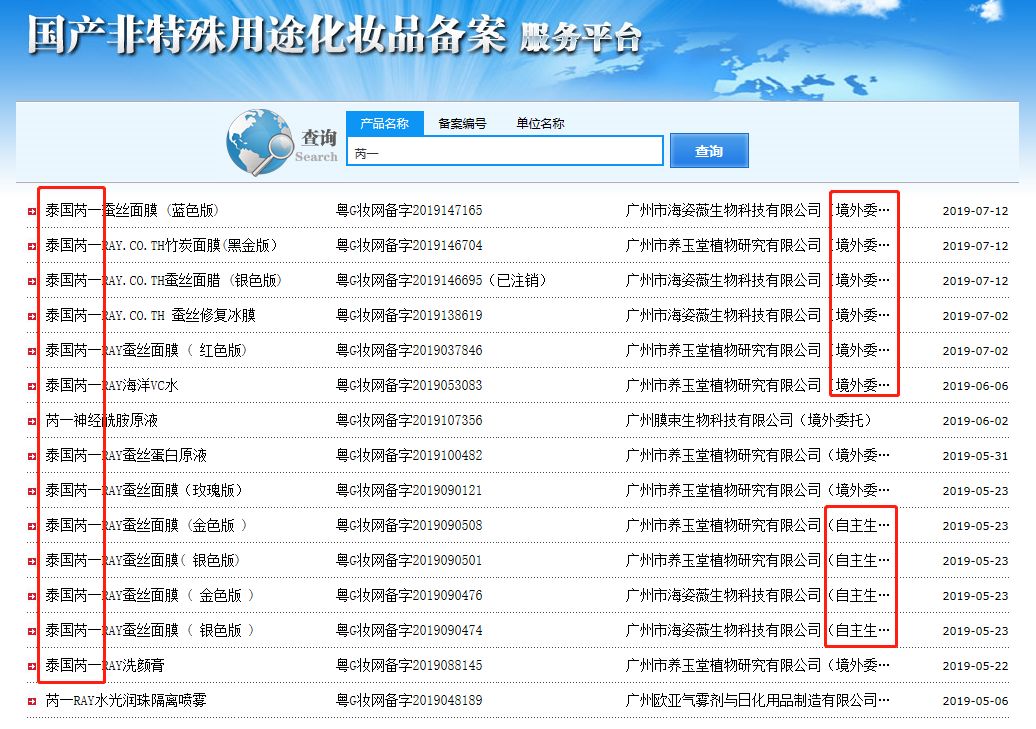Screen dimensions: 1036x729
Task: Click the arrow icon beside 泰国芮一RAY蚕丝面膜（玫瑰版）
Action: pyautogui.click(x=31, y=491)
